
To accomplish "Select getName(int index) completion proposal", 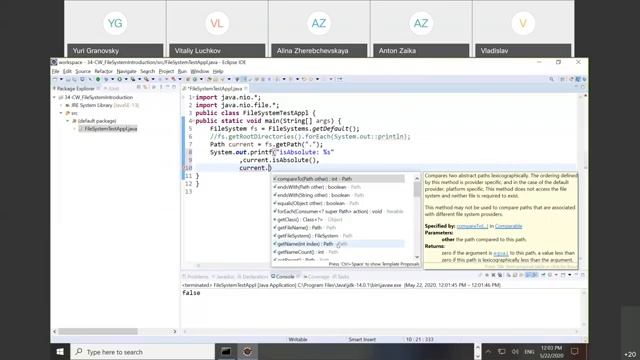I will tap(338, 244).
